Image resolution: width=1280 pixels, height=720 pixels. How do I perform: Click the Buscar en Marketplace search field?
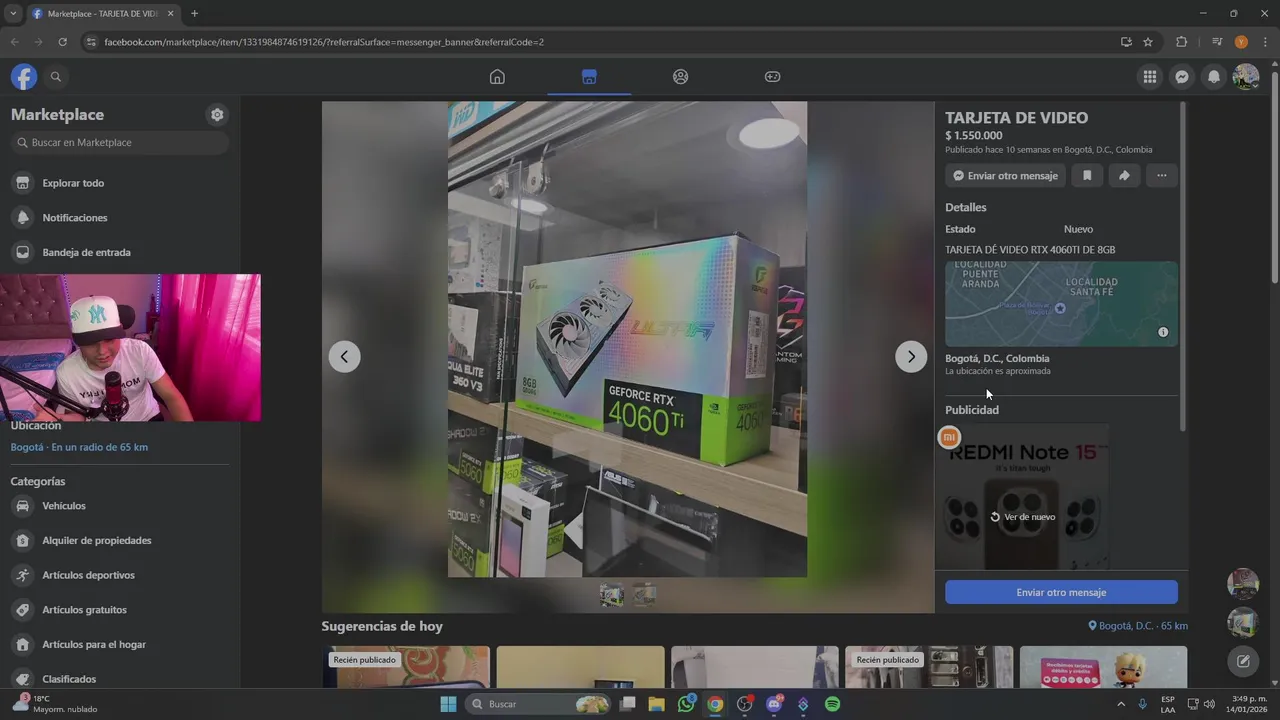pyautogui.click(x=120, y=143)
